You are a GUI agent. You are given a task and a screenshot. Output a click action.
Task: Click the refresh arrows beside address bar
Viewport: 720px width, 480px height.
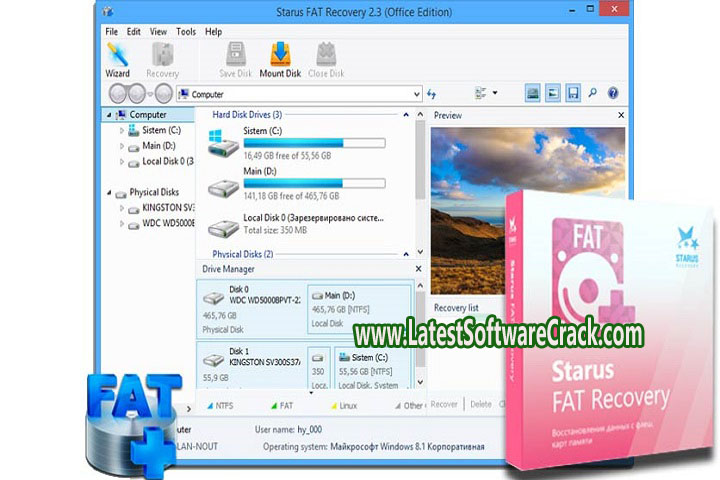point(432,94)
